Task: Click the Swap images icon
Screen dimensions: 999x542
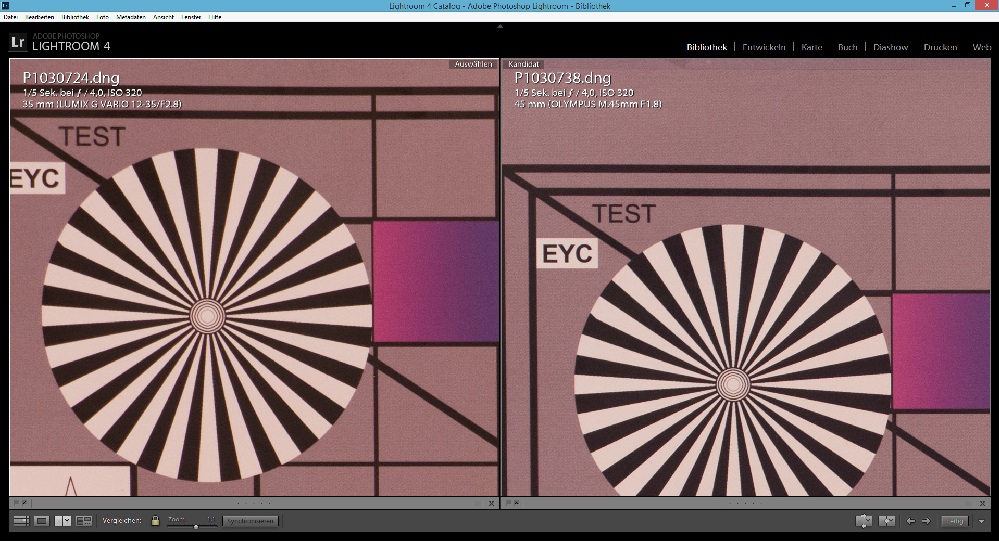Action: [x=864, y=521]
